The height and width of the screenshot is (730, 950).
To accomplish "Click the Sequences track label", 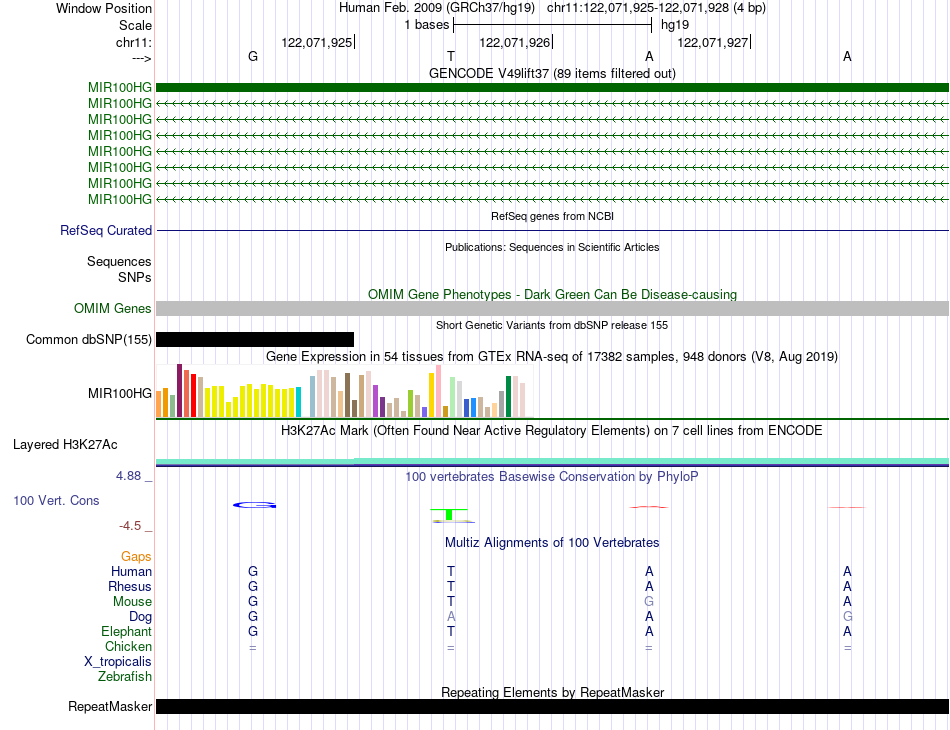I will (x=119, y=261).
